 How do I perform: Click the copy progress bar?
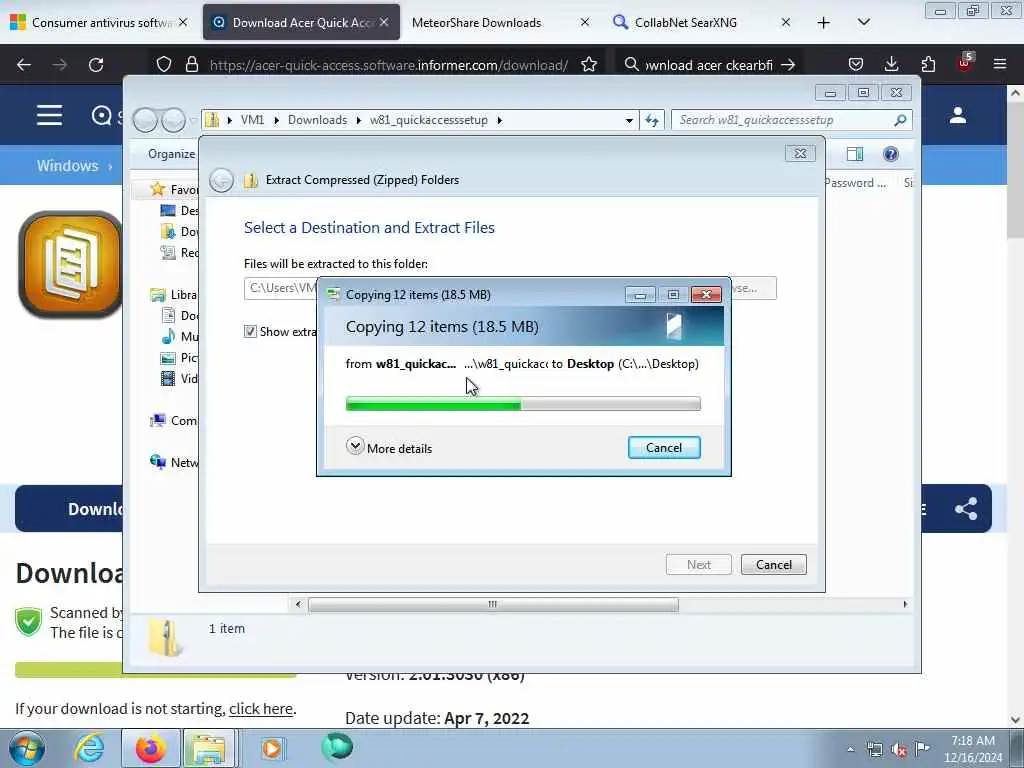pyautogui.click(x=523, y=404)
